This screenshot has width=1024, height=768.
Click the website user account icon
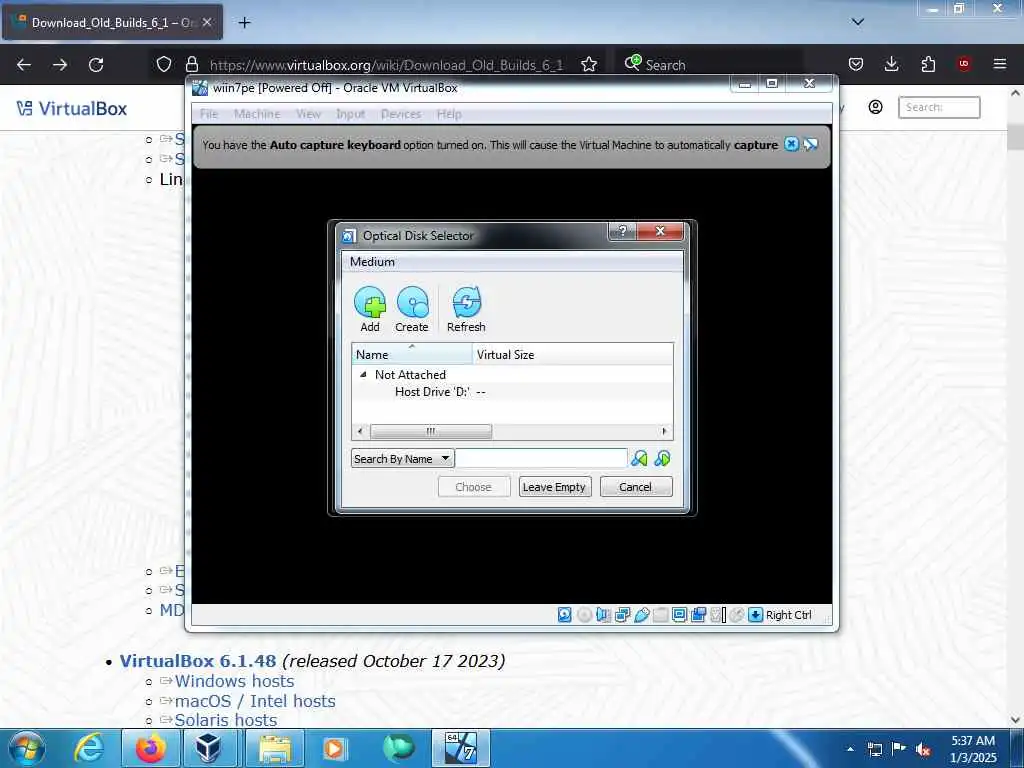click(x=875, y=107)
